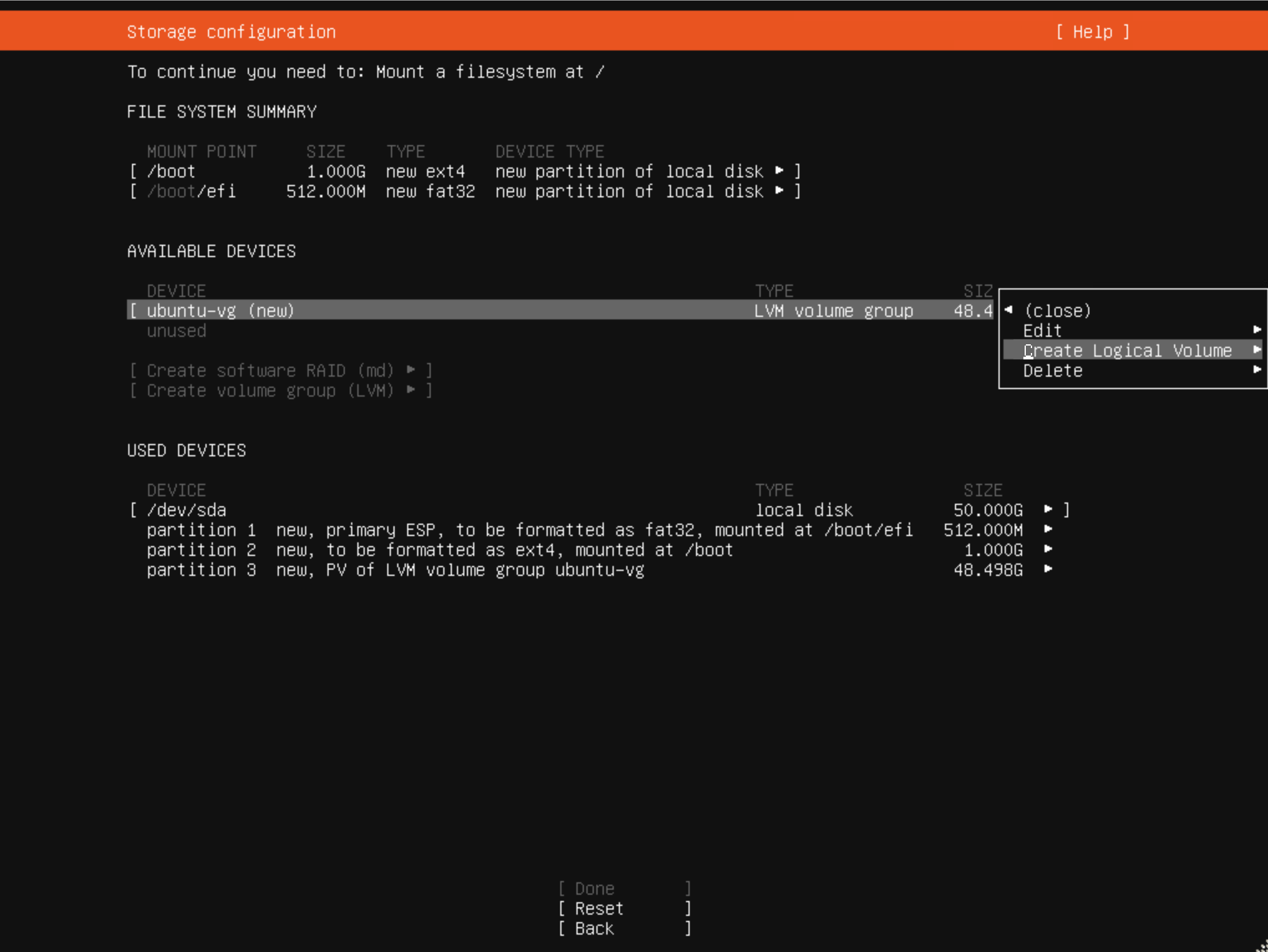
Task: Open the Help menu
Action: click(1092, 31)
